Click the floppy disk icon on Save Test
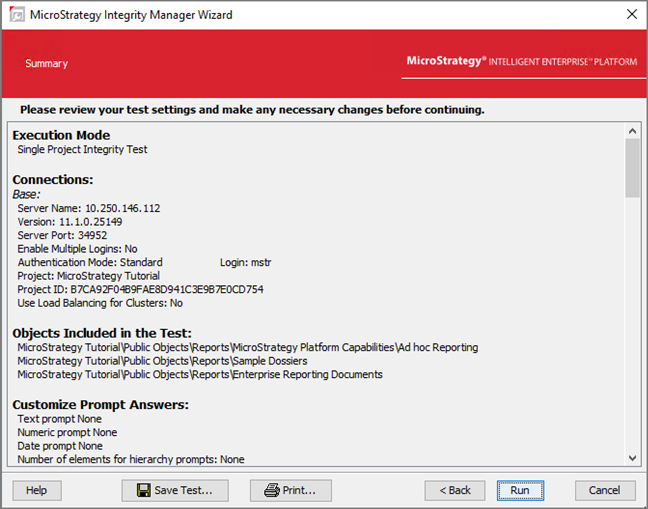Viewport: 648px width, 509px height. (143, 490)
